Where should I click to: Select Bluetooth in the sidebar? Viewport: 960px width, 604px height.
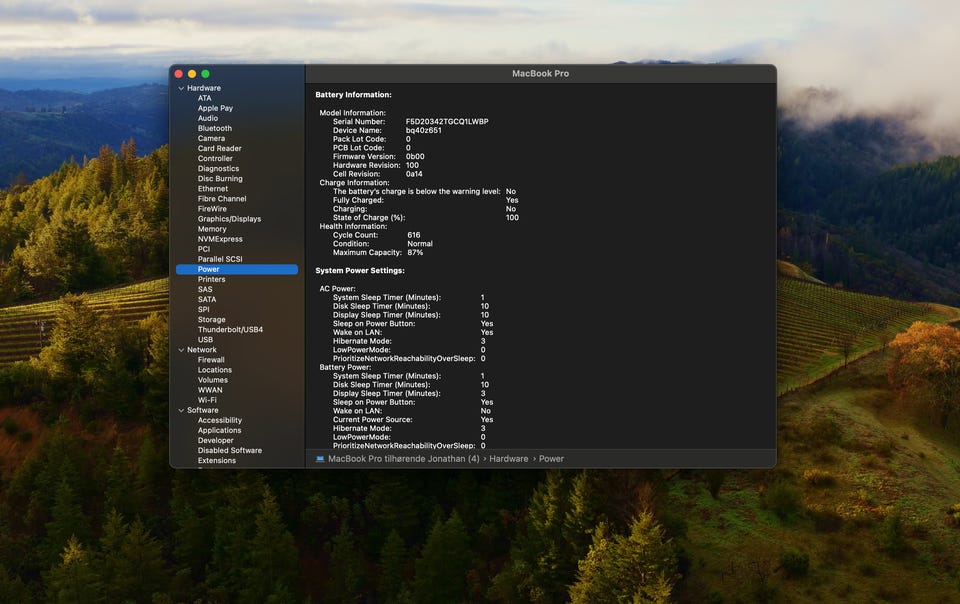(214, 129)
